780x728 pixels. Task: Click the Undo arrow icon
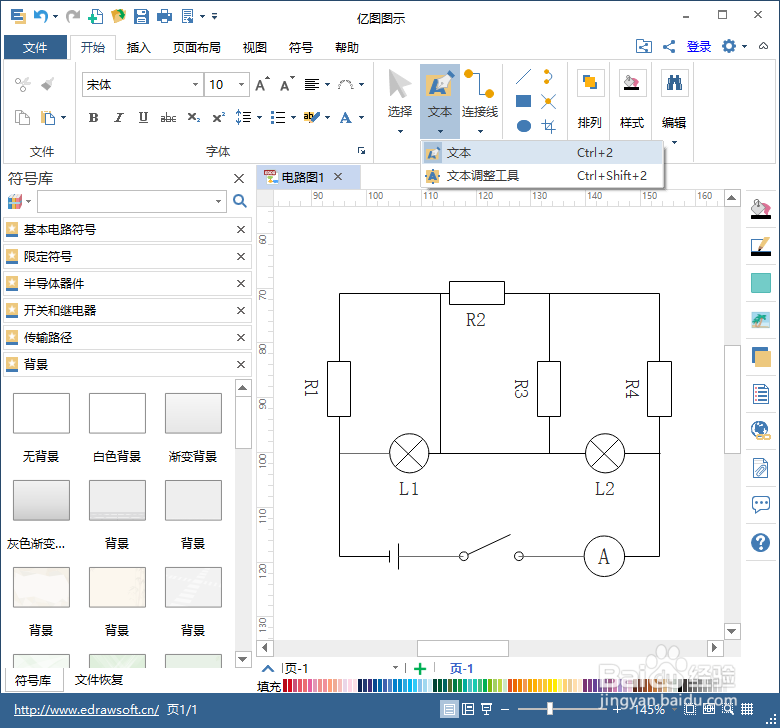point(41,16)
